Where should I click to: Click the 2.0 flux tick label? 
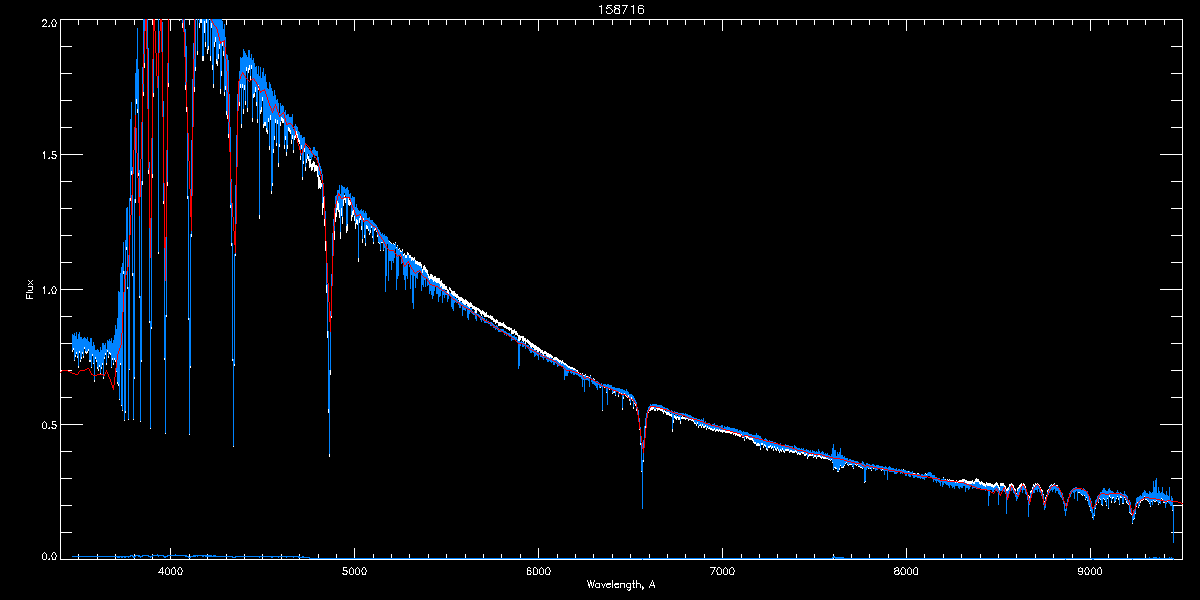(47, 23)
